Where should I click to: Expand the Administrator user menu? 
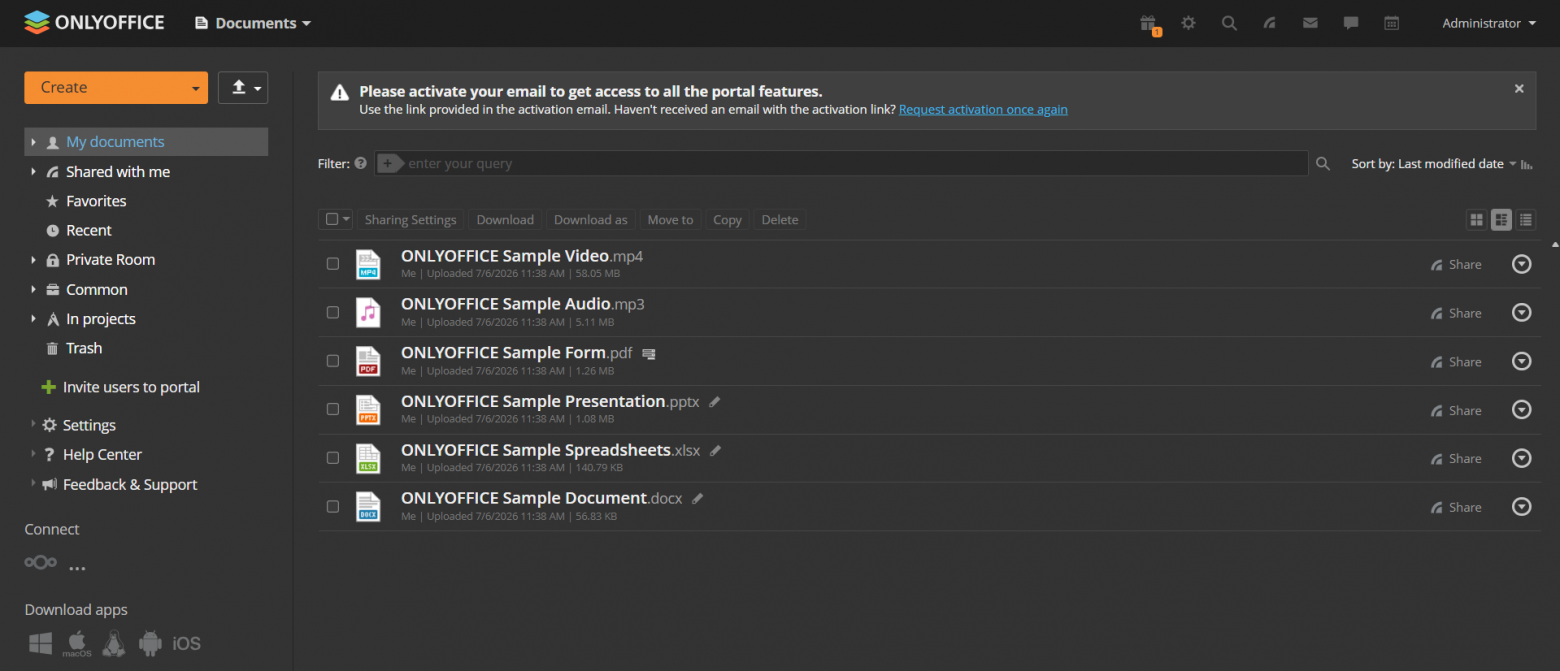coord(1489,23)
